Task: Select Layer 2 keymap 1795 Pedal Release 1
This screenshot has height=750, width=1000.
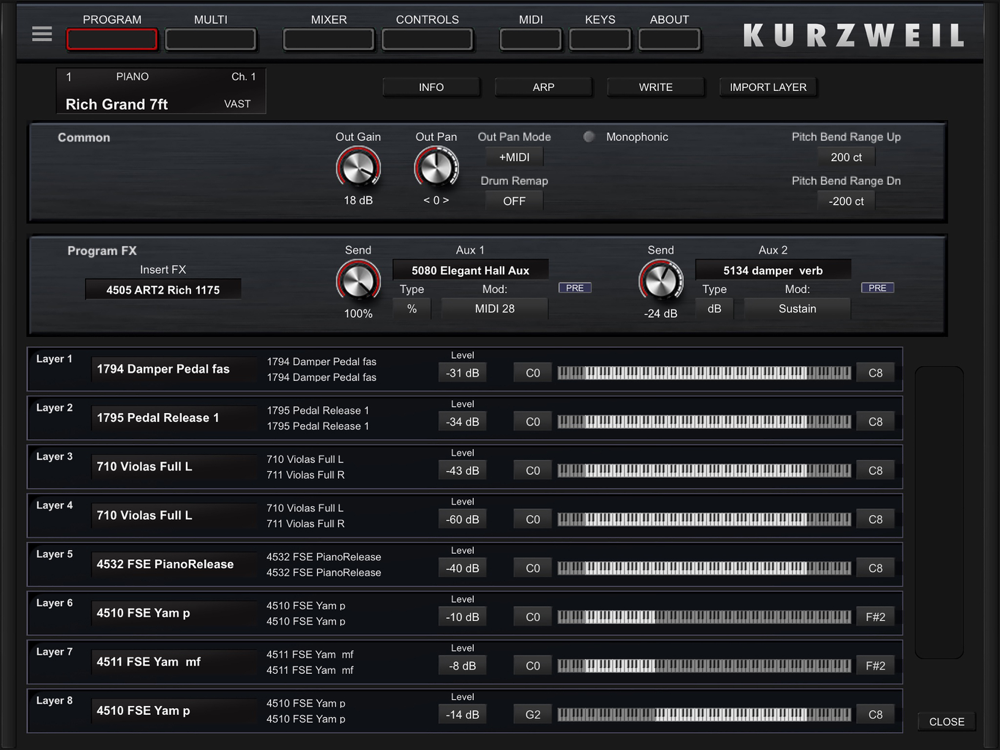Action: (x=174, y=418)
